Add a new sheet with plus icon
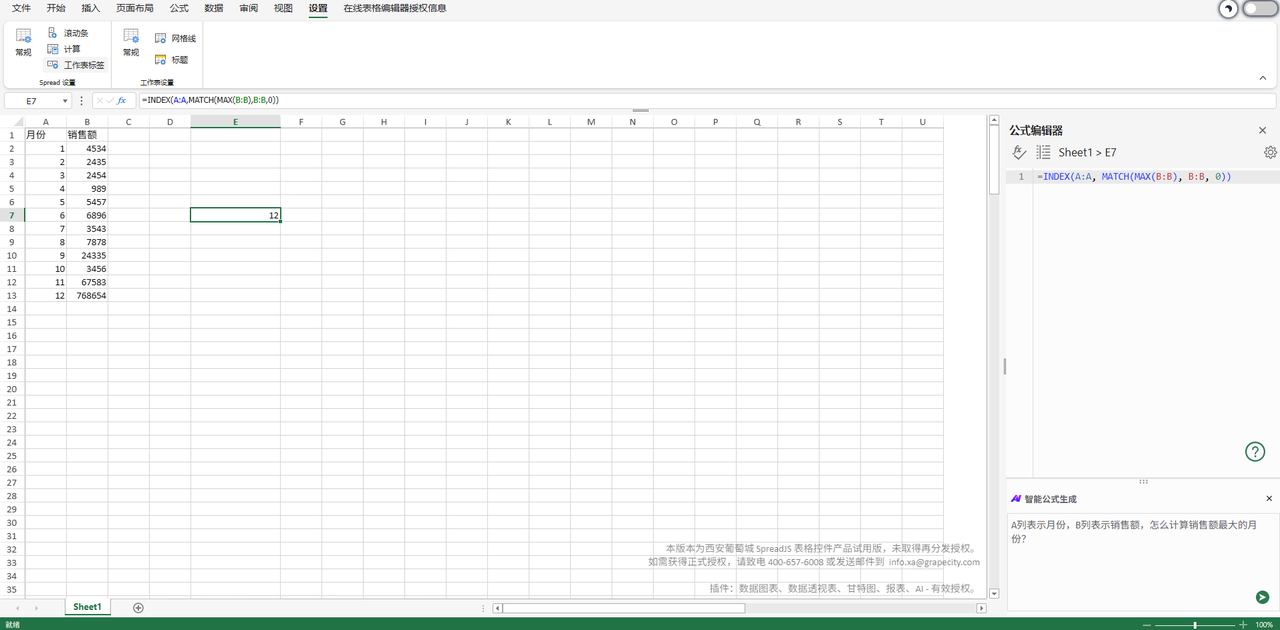The height and width of the screenshot is (630, 1280). tap(138, 608)
